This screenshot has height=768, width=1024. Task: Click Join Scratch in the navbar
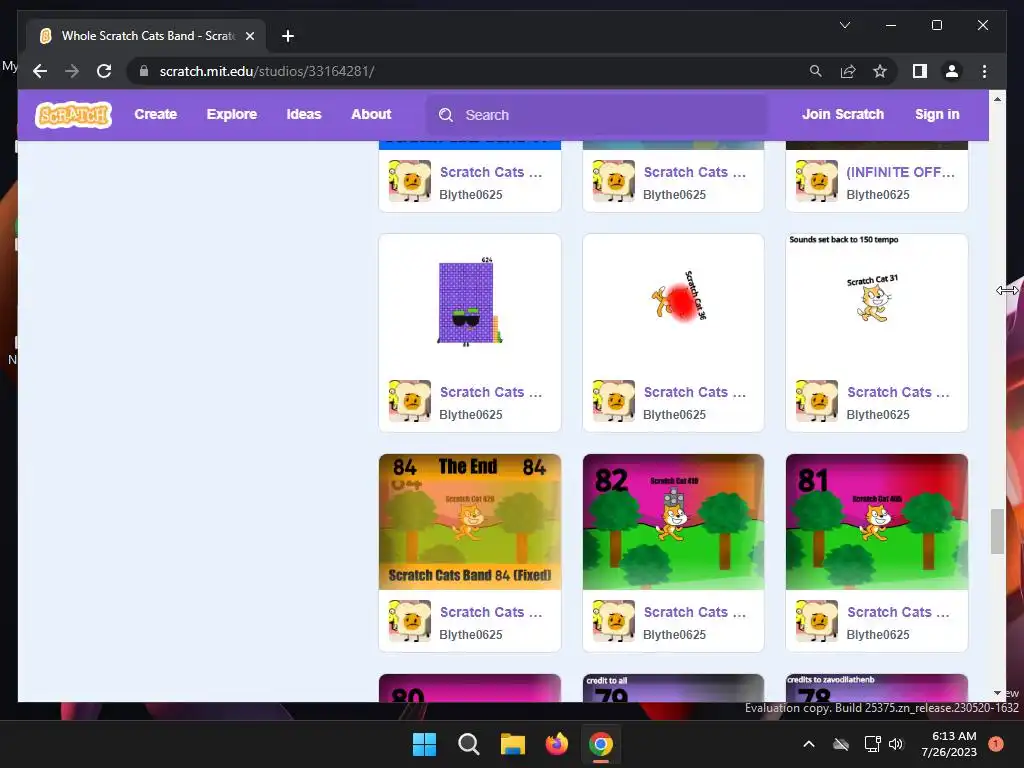tap(842, 114)
